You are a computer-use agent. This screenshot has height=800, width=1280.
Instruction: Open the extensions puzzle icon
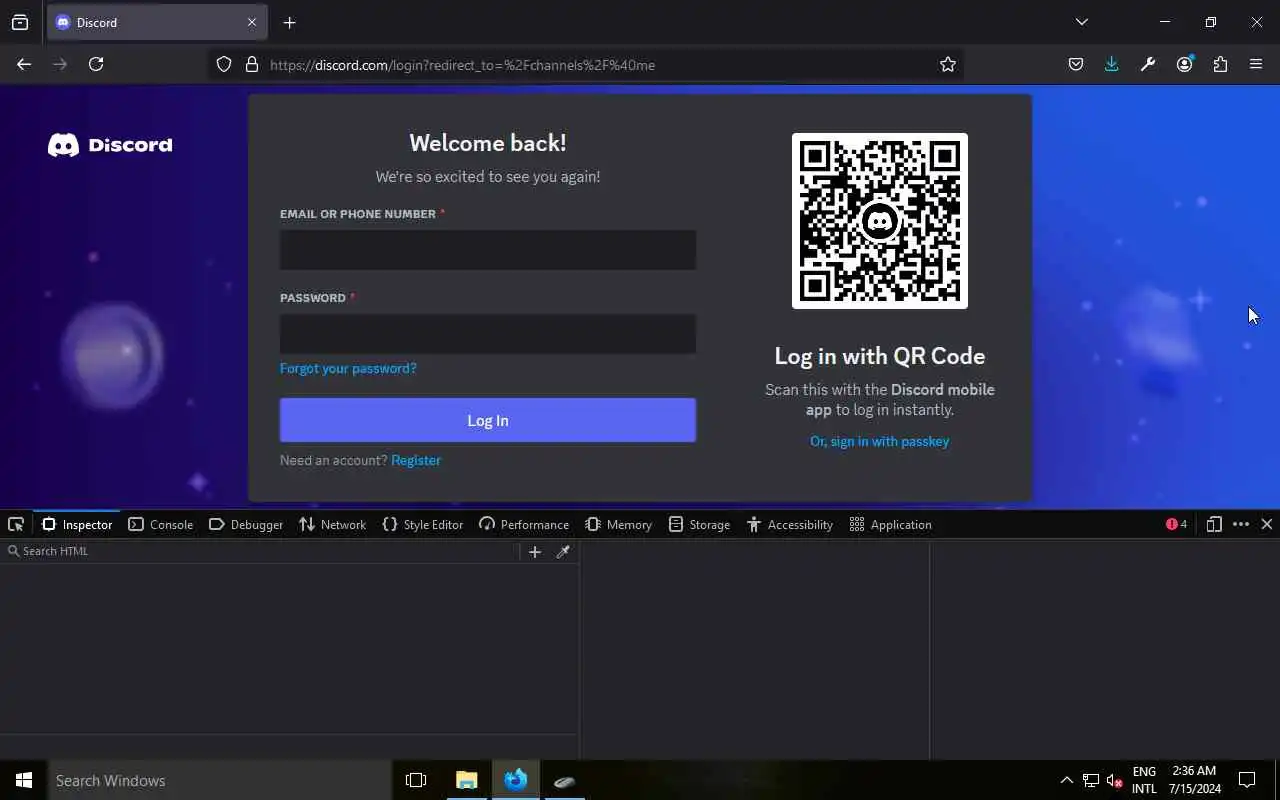point(1220,64)
